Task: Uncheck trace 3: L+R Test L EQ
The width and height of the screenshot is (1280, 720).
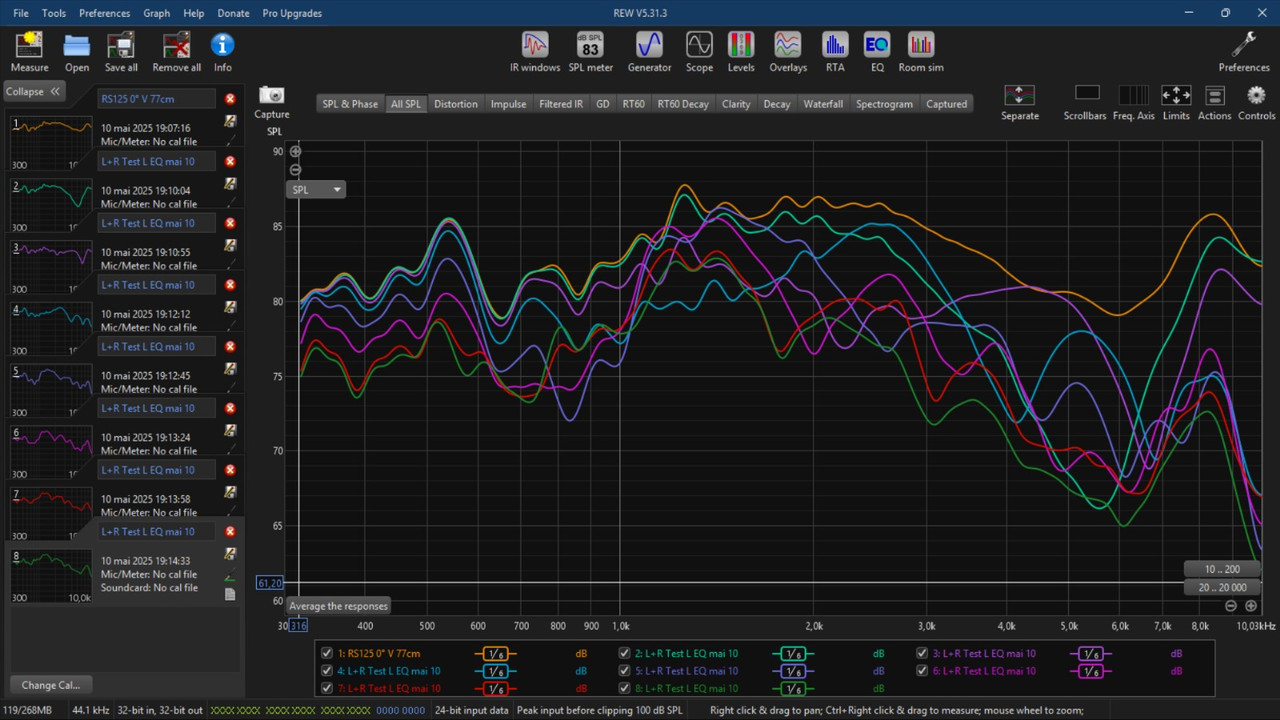Action: pyautogui.click(x=922, y=653)
